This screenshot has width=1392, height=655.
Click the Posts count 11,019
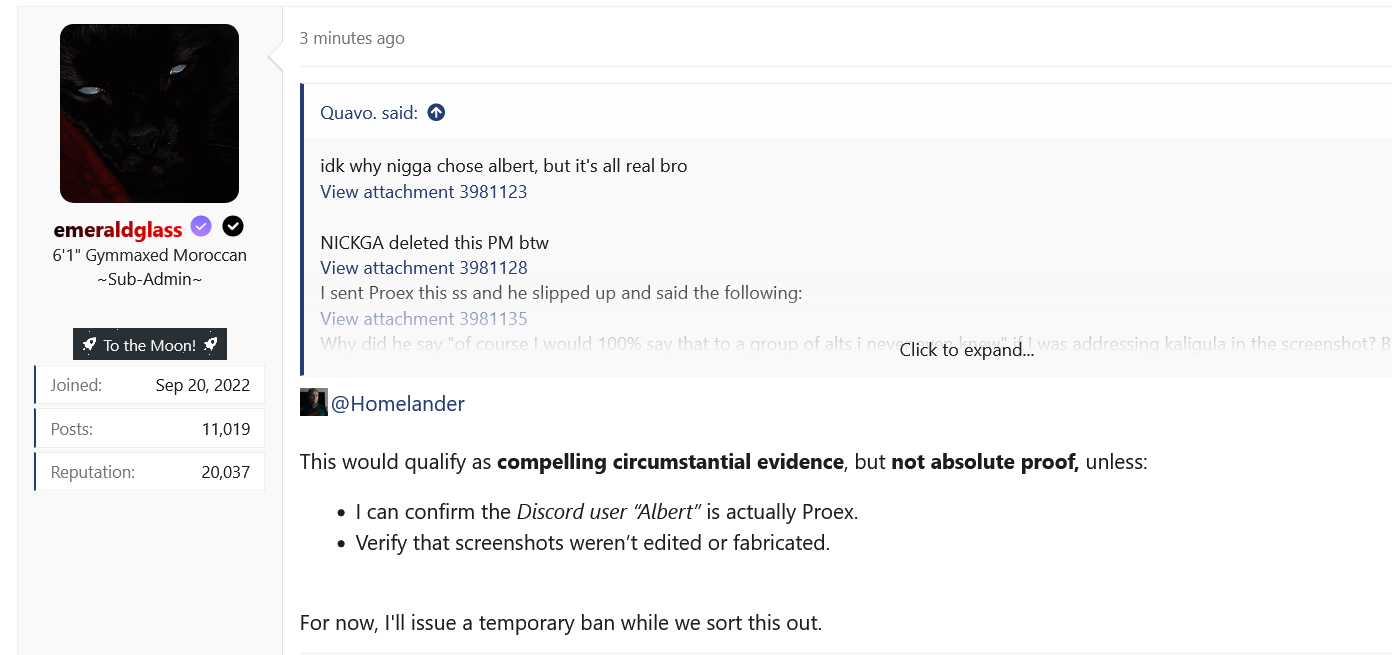point(226,429)
